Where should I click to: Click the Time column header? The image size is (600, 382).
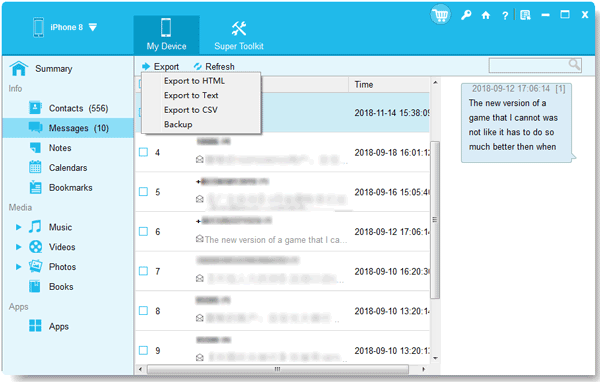tap(389, 85)
